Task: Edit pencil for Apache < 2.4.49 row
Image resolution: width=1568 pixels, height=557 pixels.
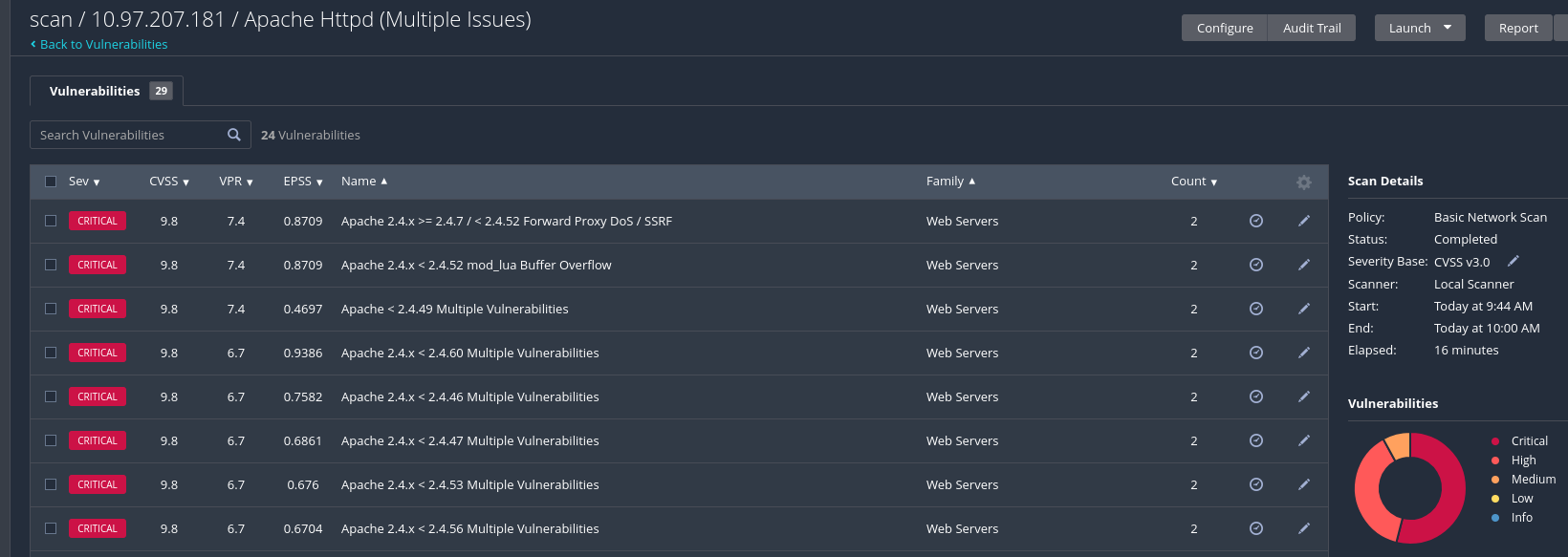Action: [x=1303, y=309]
